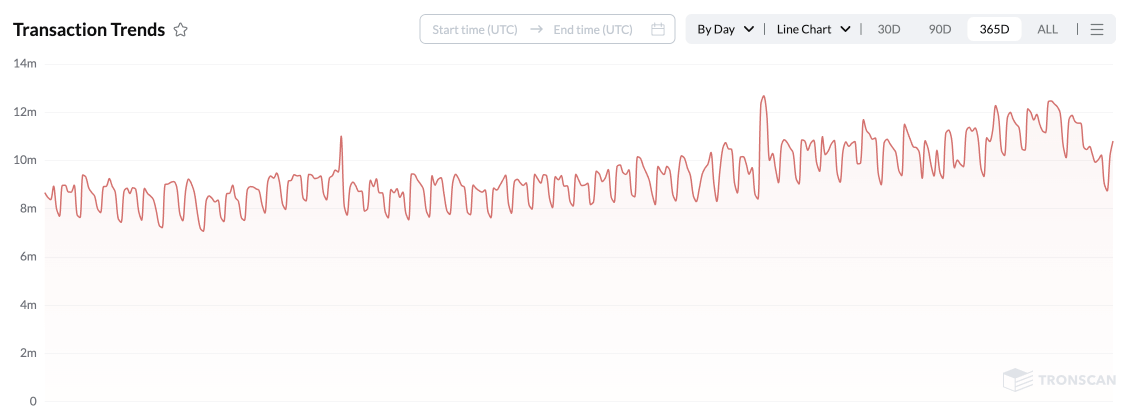
Task: Click the 2m y-axis label
Action: 27,353
